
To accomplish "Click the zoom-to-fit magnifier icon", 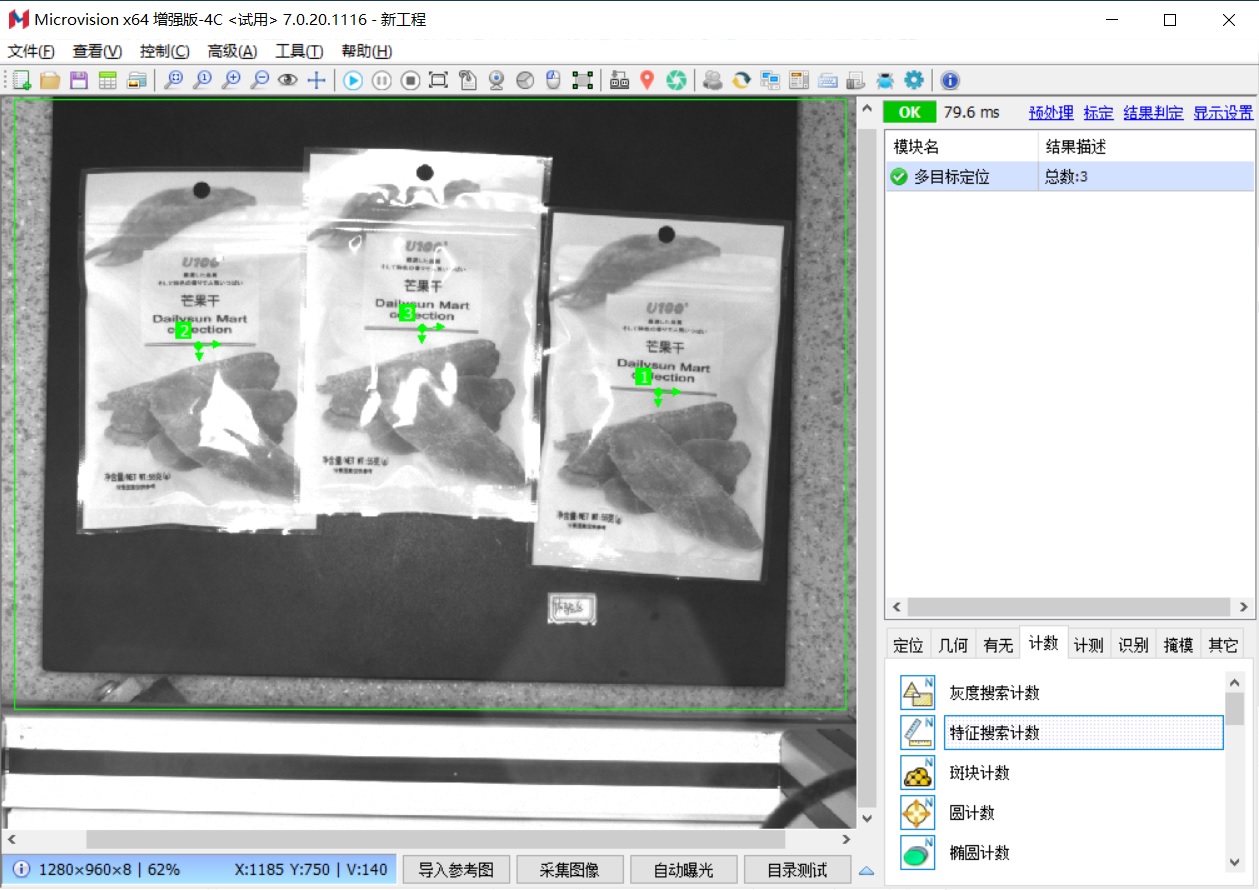I will [x=174, y=81].
